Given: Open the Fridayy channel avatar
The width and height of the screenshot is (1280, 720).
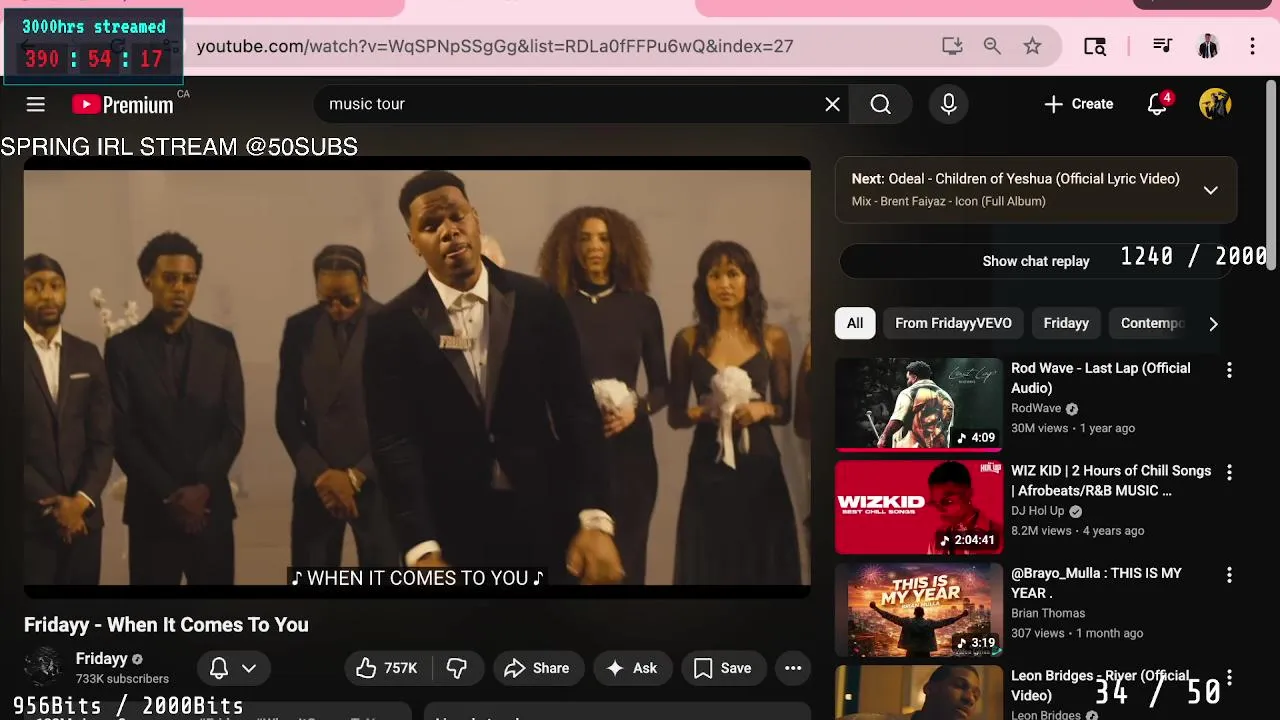Looking at the screenshot, I should point(44,667).
